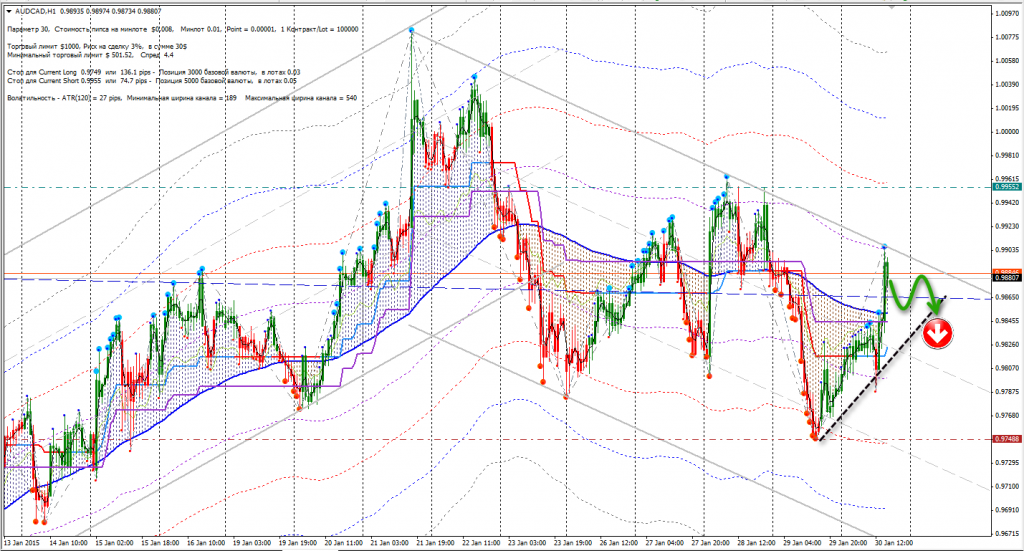Viewport: 1024px width, 551px height.
Task: Click the 'Минимальный торговый лимит $ 501.52' line
Action: [x=90, y=55]
